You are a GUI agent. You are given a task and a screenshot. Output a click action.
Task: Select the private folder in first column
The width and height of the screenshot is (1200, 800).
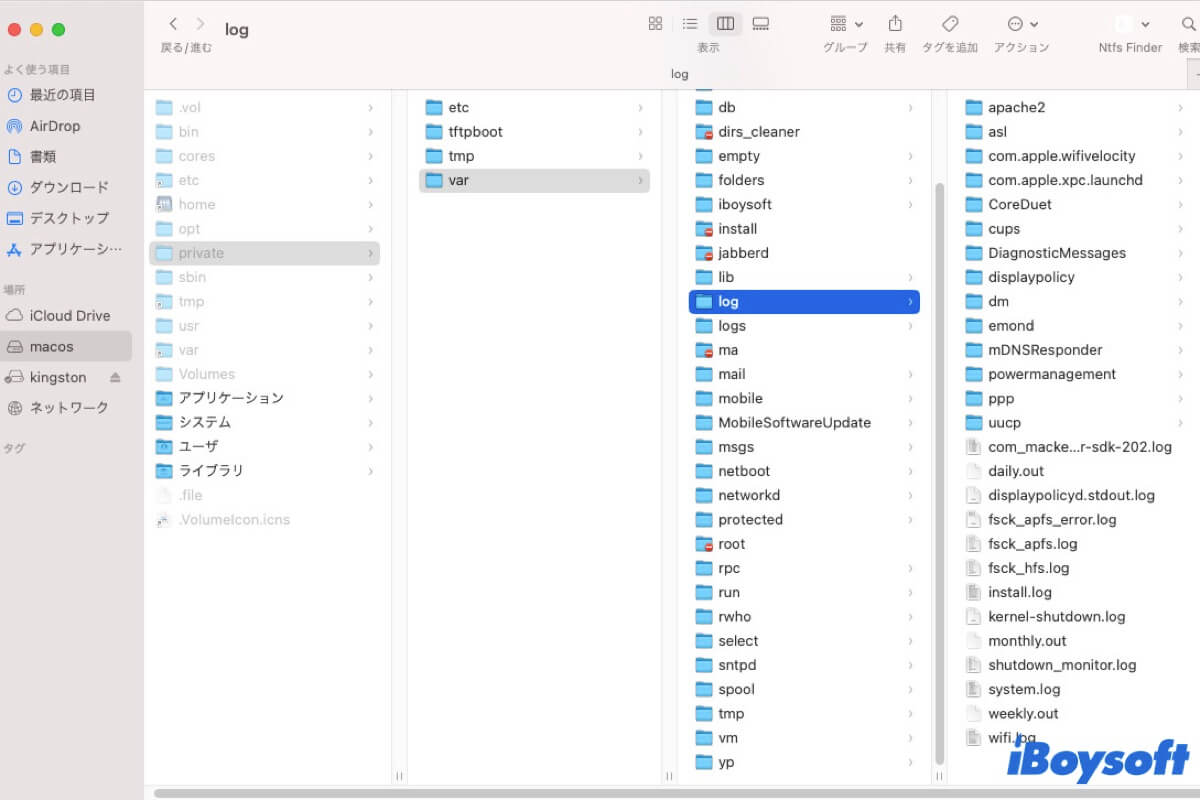coord(264,253)
